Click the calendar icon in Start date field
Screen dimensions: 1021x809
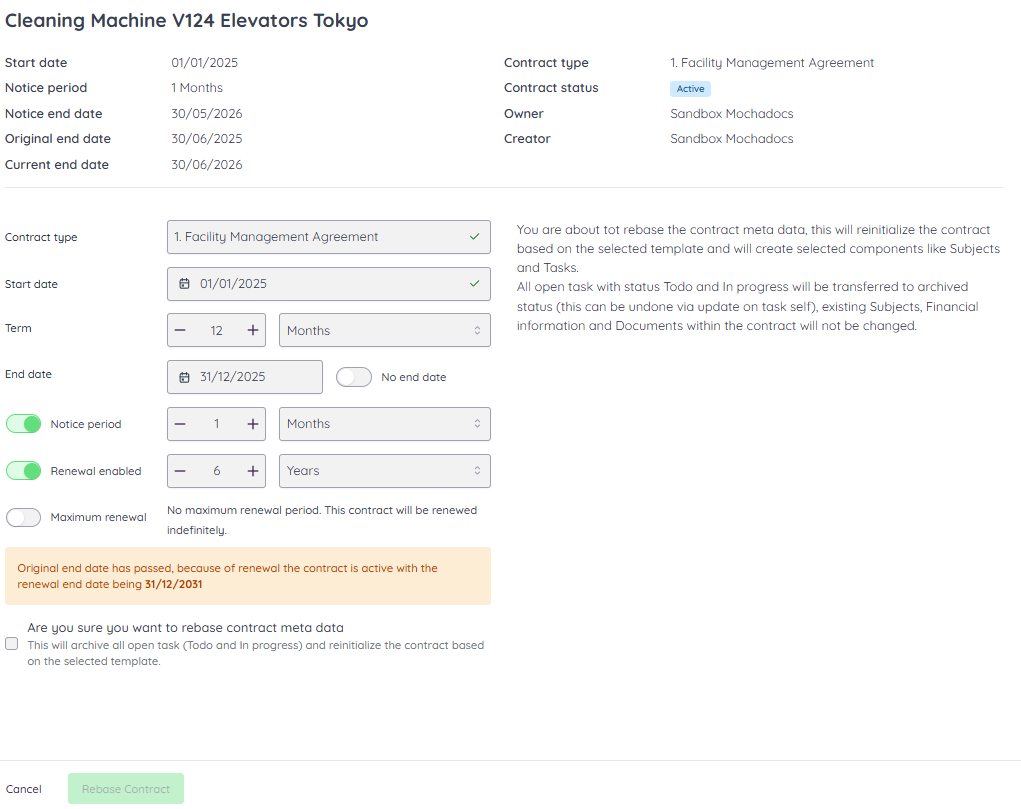coord(184,284)
